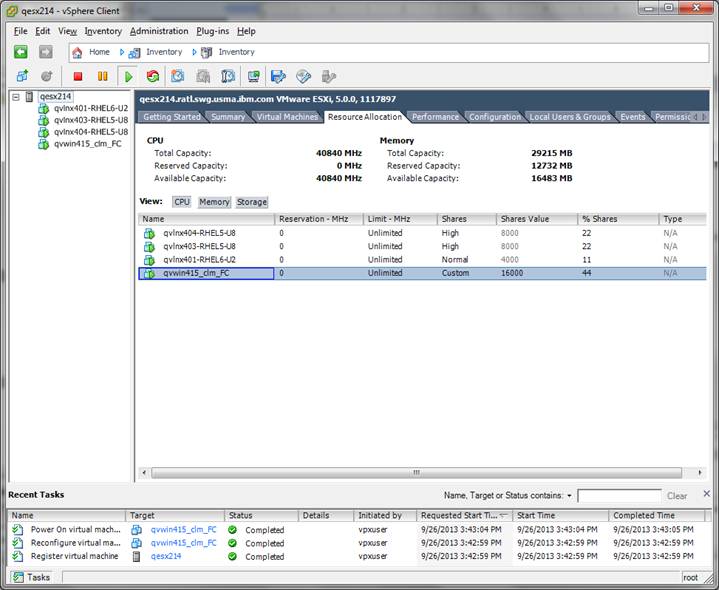The image size is (719, 590).
Task: Expand second Inventory breadcrumb arrow
Action: [x=194, y=52]
